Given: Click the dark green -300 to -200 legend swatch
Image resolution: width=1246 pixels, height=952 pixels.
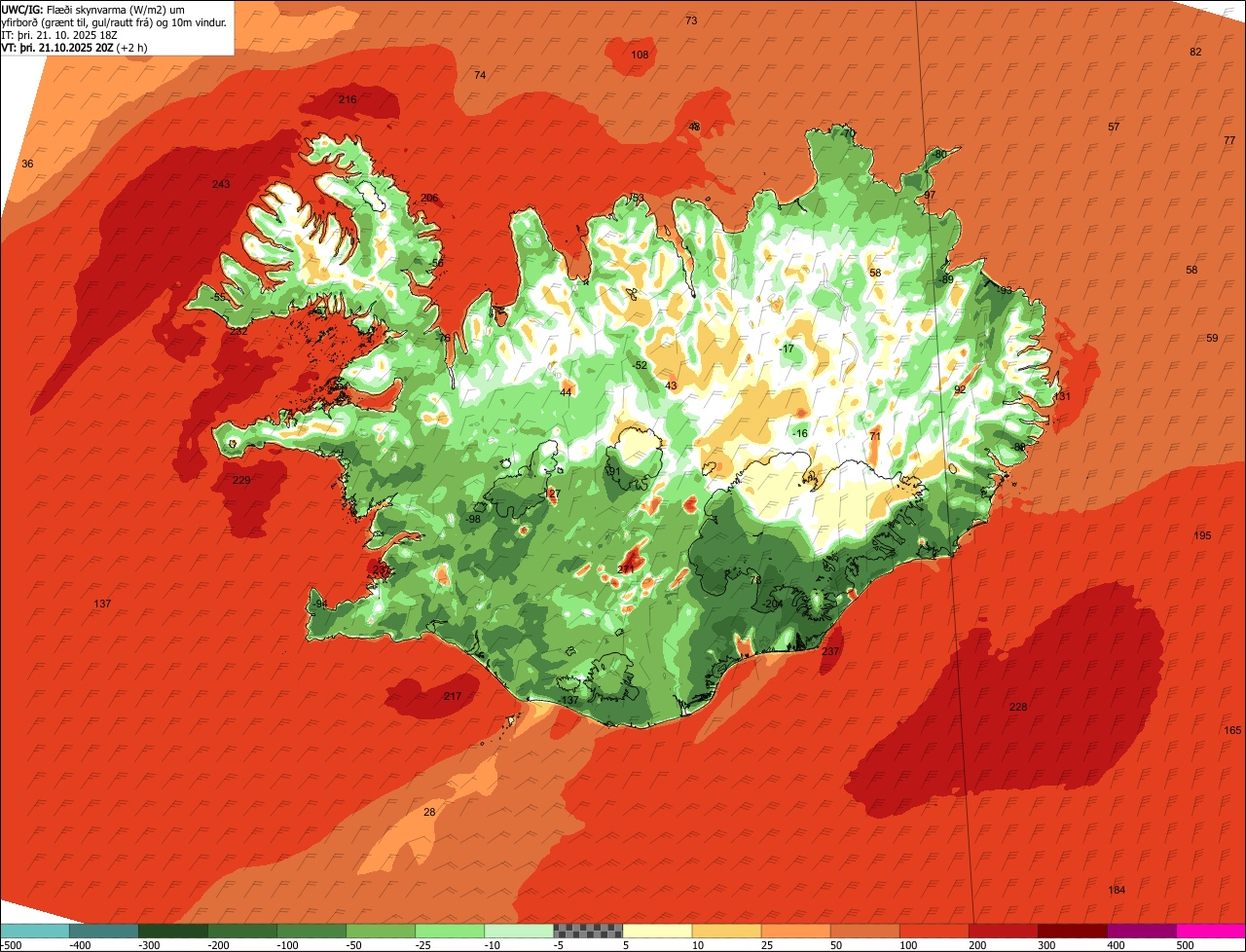Looking at the screenshot, I should click(x=172, y=931).
